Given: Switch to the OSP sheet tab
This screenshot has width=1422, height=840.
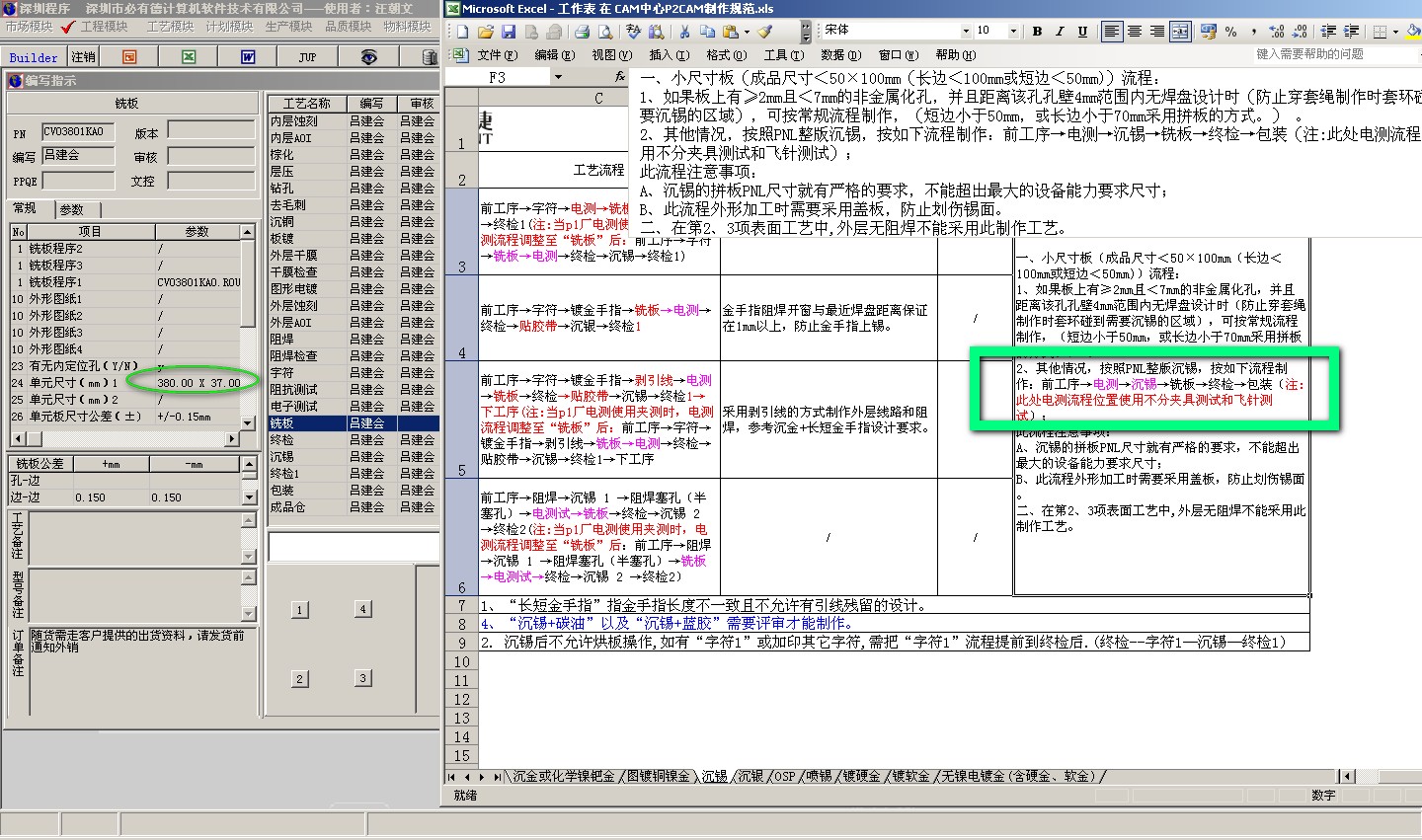Looking at the screenshot, I should pos(784,777).
